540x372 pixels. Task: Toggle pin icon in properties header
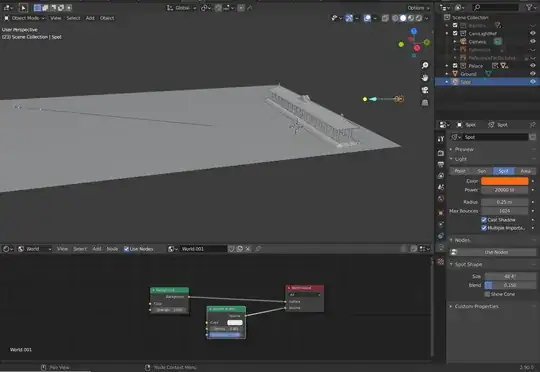coord(532,124)
